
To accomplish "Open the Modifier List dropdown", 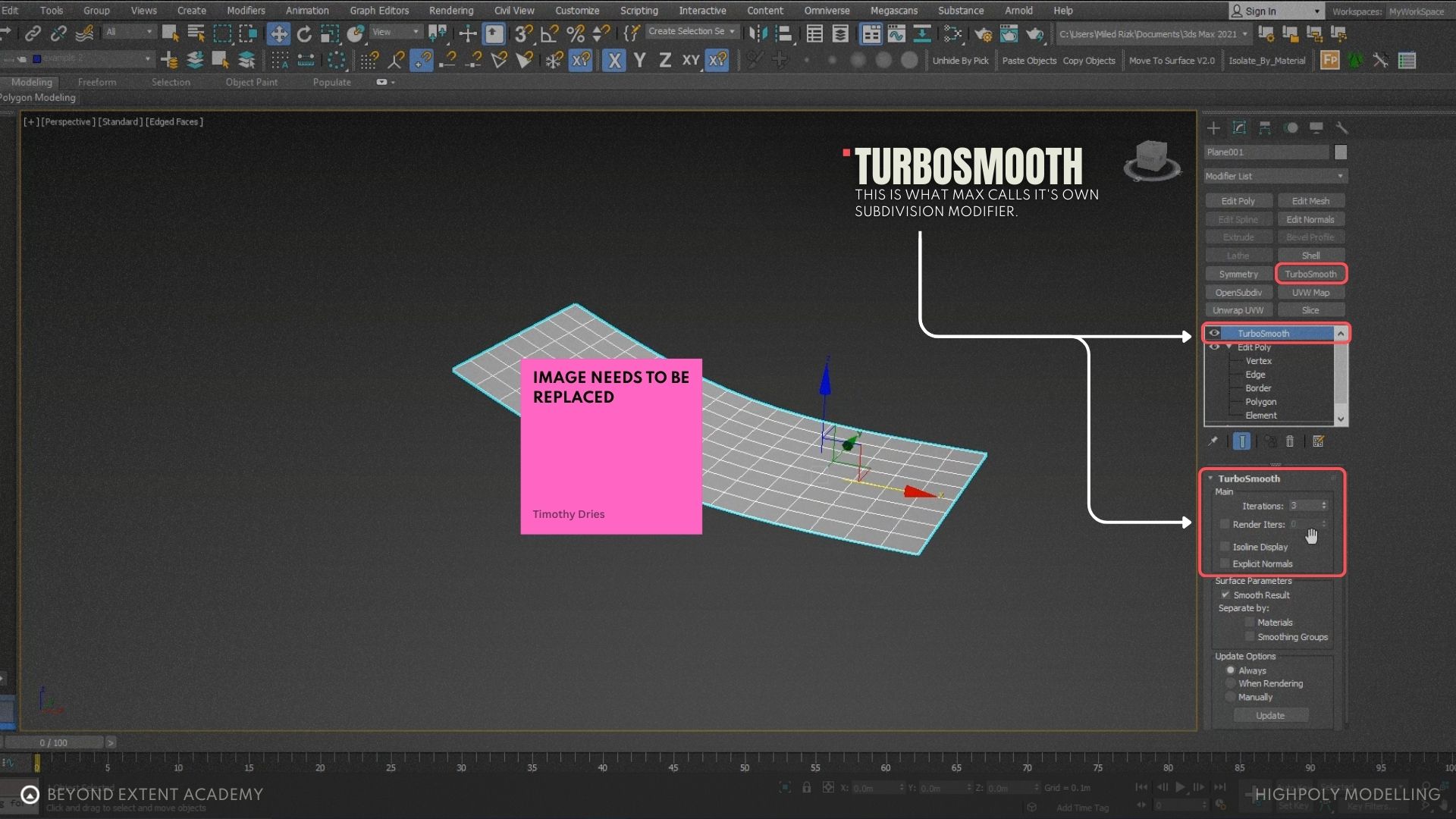I will click(x=1275, y=176).
